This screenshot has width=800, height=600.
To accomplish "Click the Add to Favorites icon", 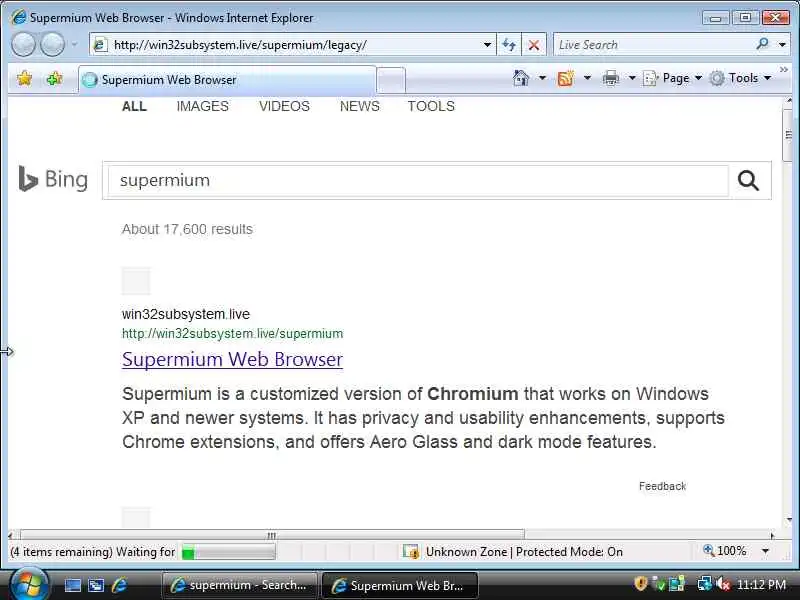I will click(x=54, y=79).
